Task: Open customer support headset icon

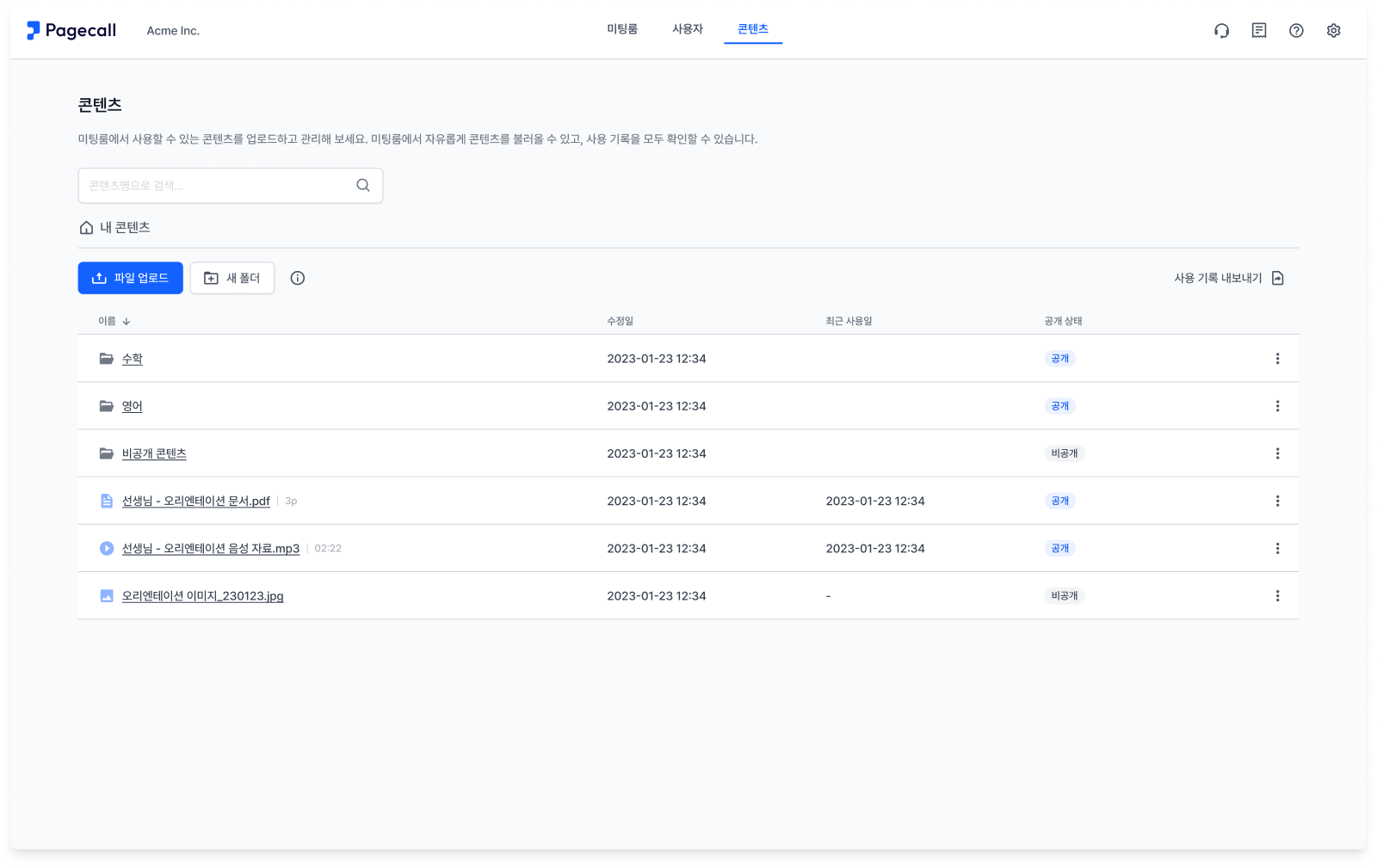Action: (1221, 31)
